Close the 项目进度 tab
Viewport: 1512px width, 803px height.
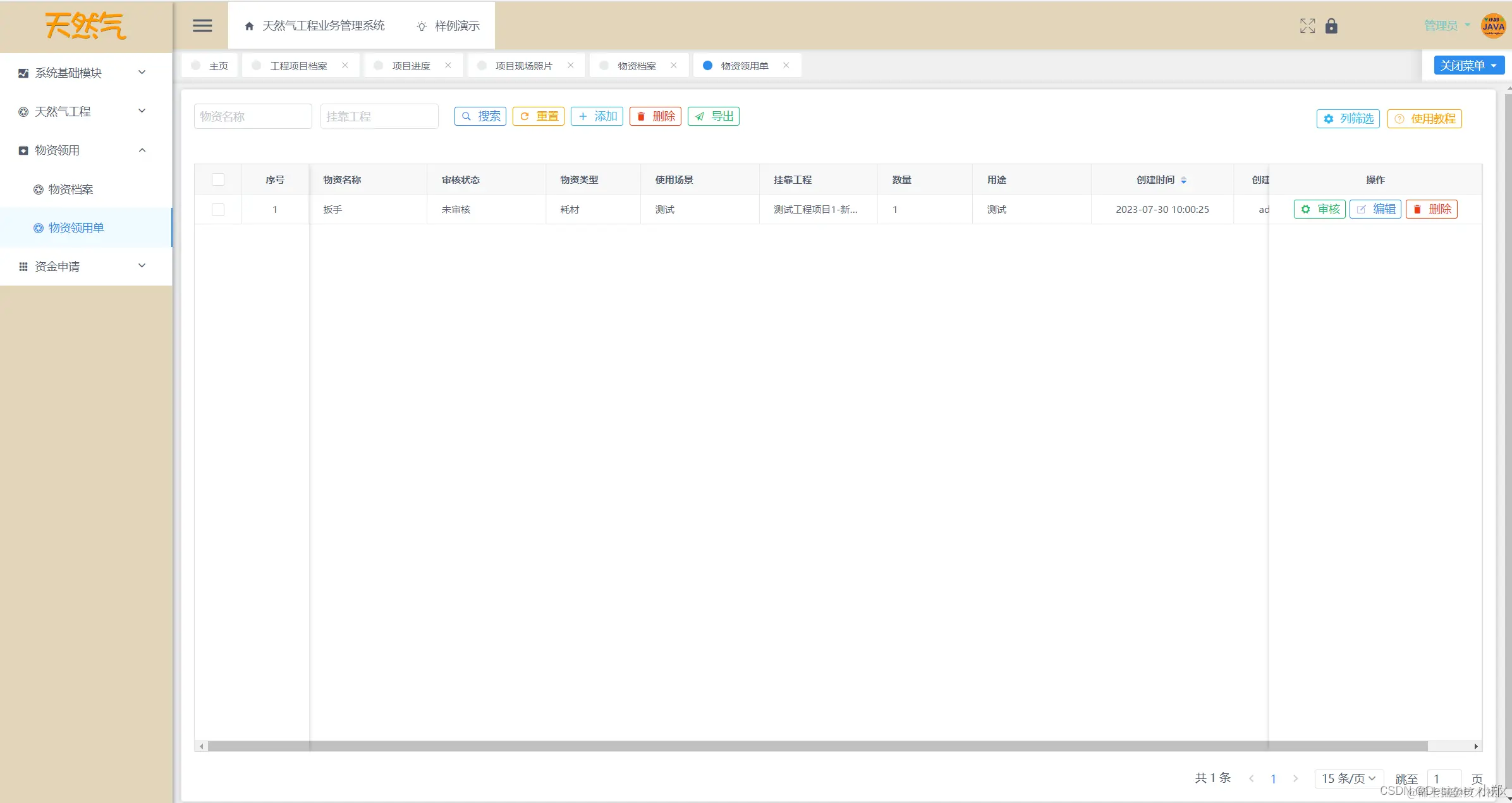coord(448,65)
